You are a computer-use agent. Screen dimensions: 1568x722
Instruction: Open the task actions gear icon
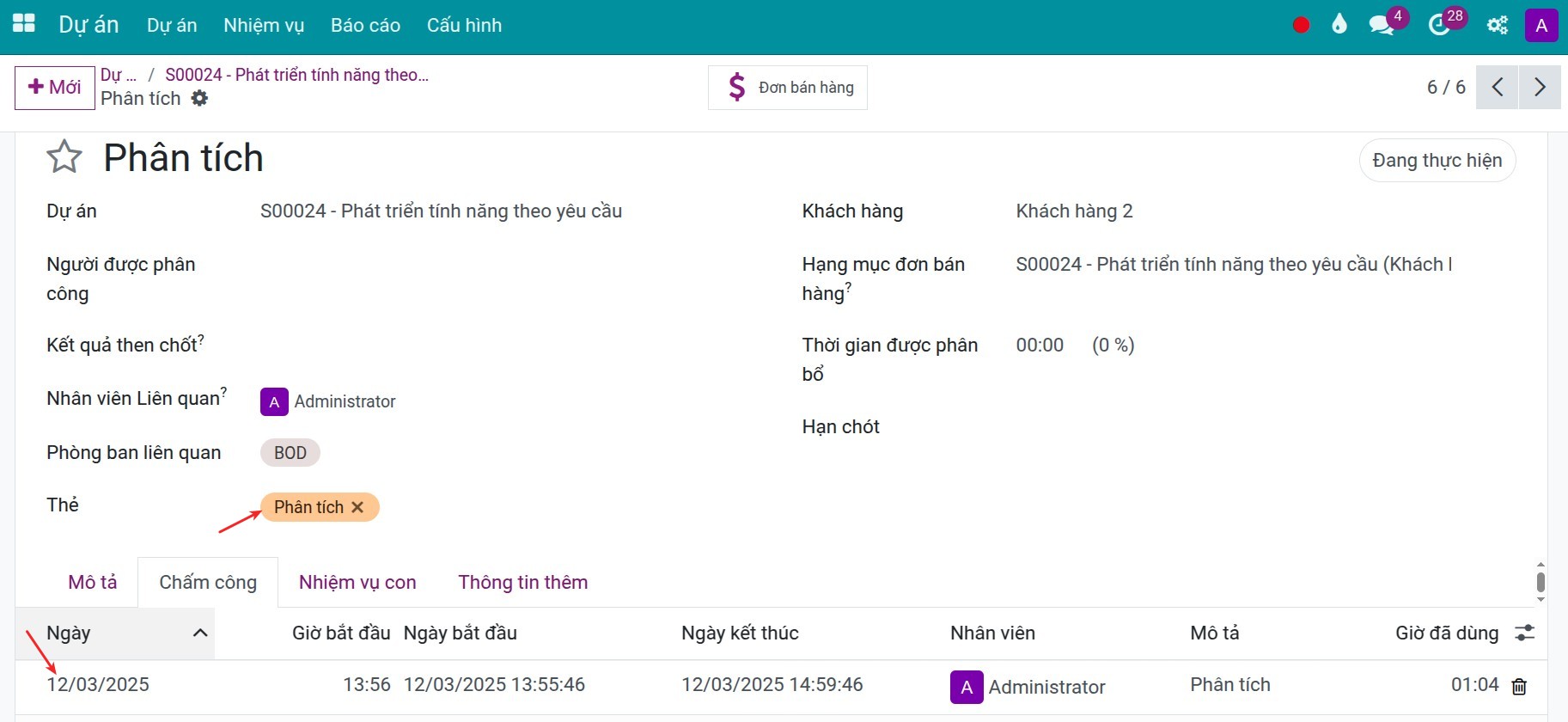pos(199,98)
